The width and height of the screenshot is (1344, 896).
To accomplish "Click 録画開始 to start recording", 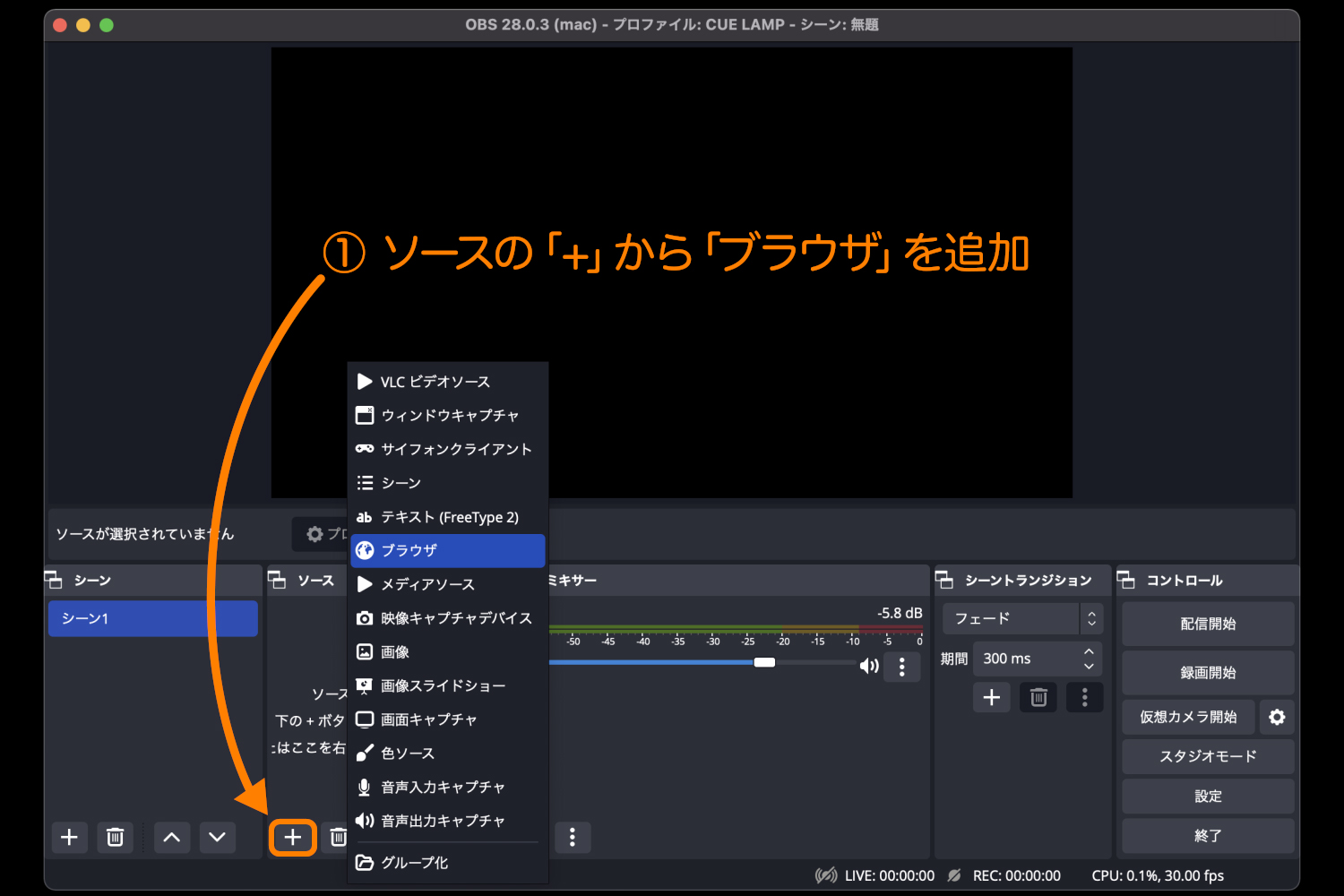I will coord(1208,672).
